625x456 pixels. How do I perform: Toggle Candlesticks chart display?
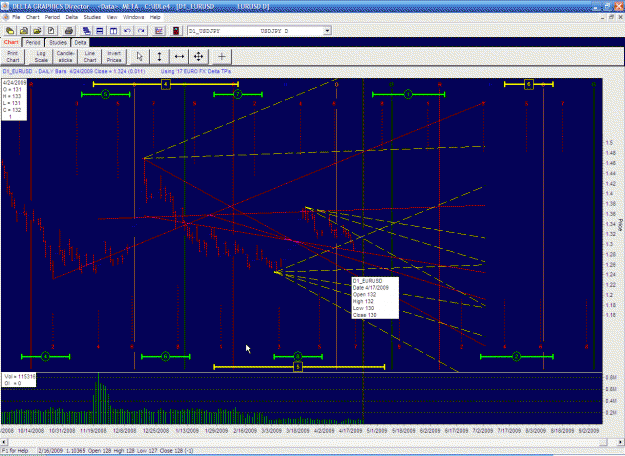click(65, 57)
